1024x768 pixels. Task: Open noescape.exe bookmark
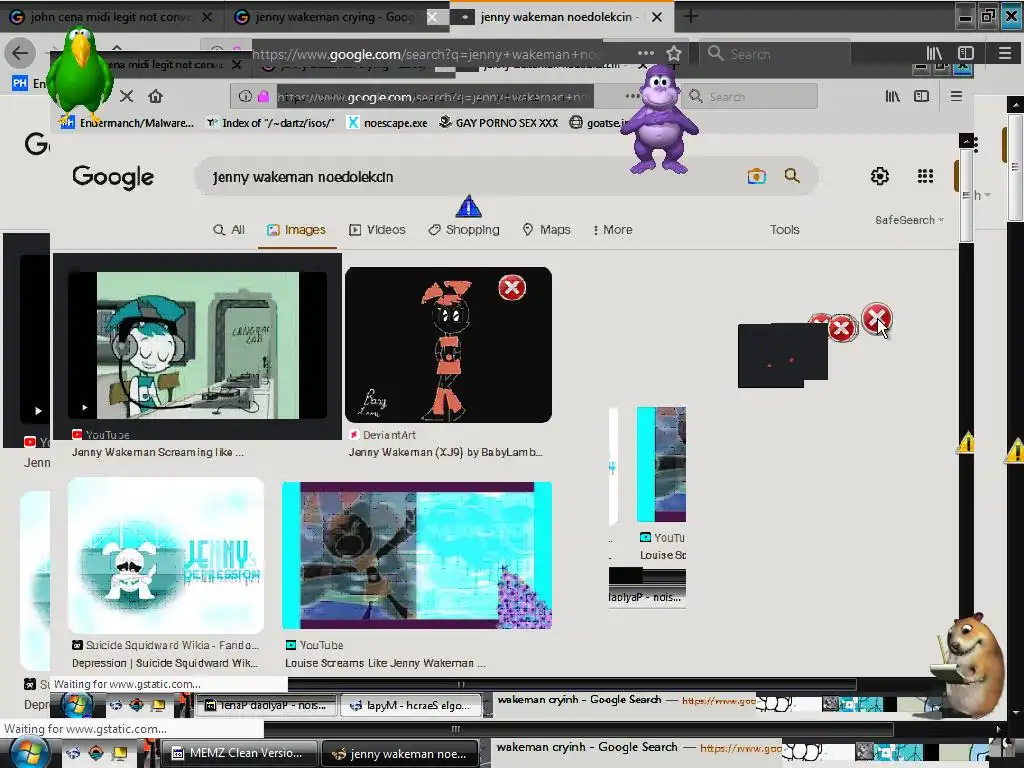coord(387,123)
